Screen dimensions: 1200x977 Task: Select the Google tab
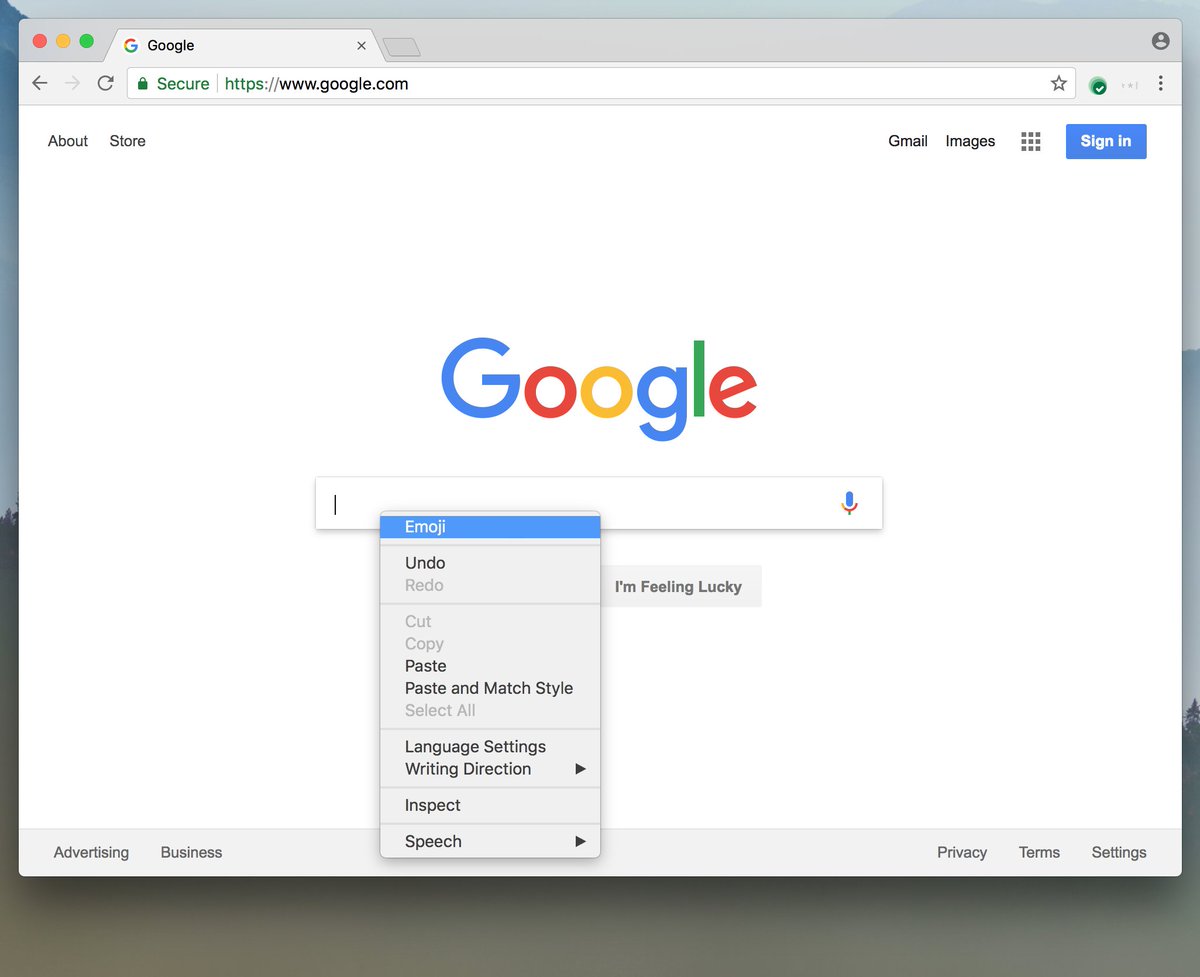click(242, 46)
